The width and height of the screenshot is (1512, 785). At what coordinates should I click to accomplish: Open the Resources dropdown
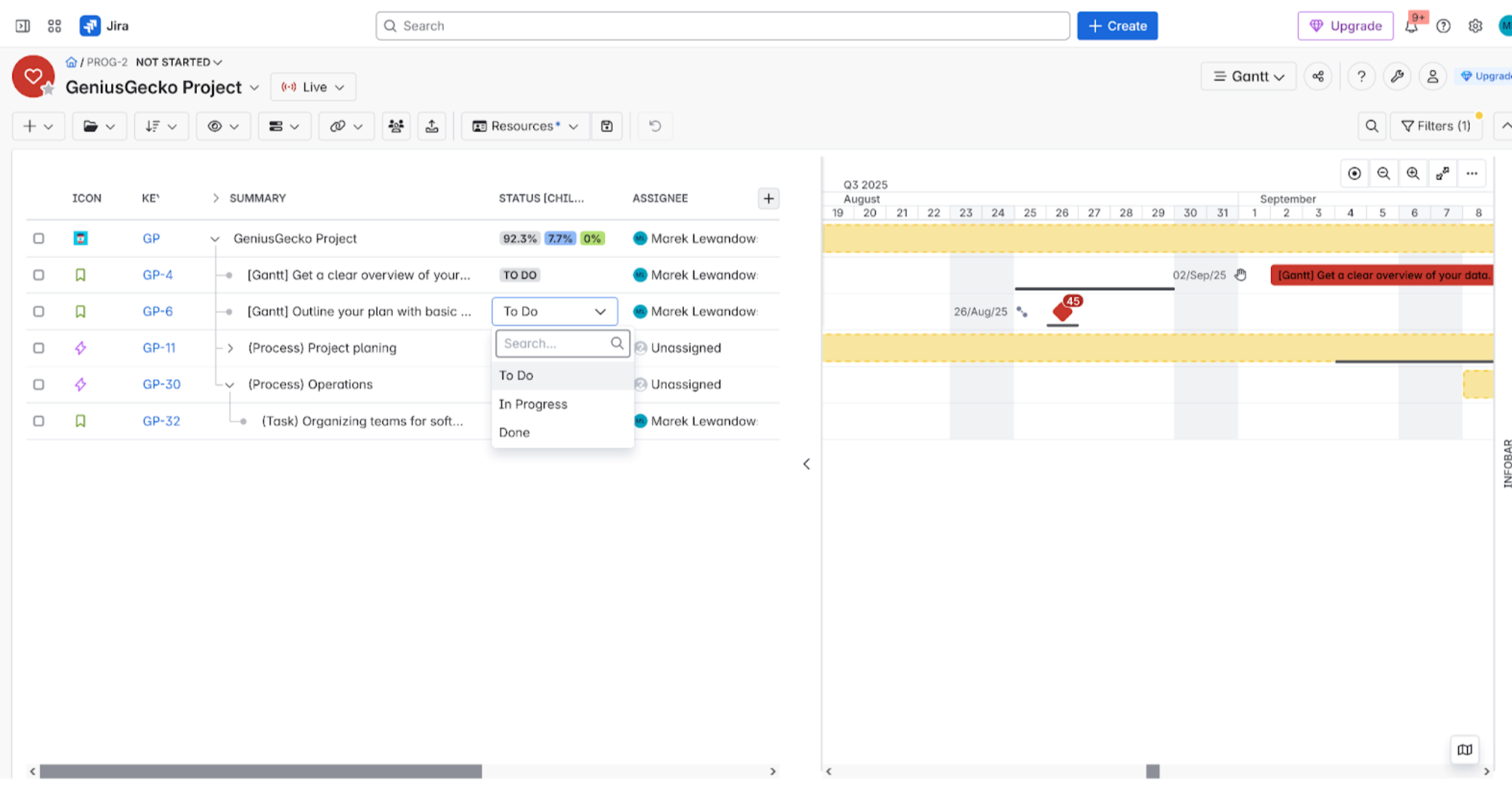point(524,126)
